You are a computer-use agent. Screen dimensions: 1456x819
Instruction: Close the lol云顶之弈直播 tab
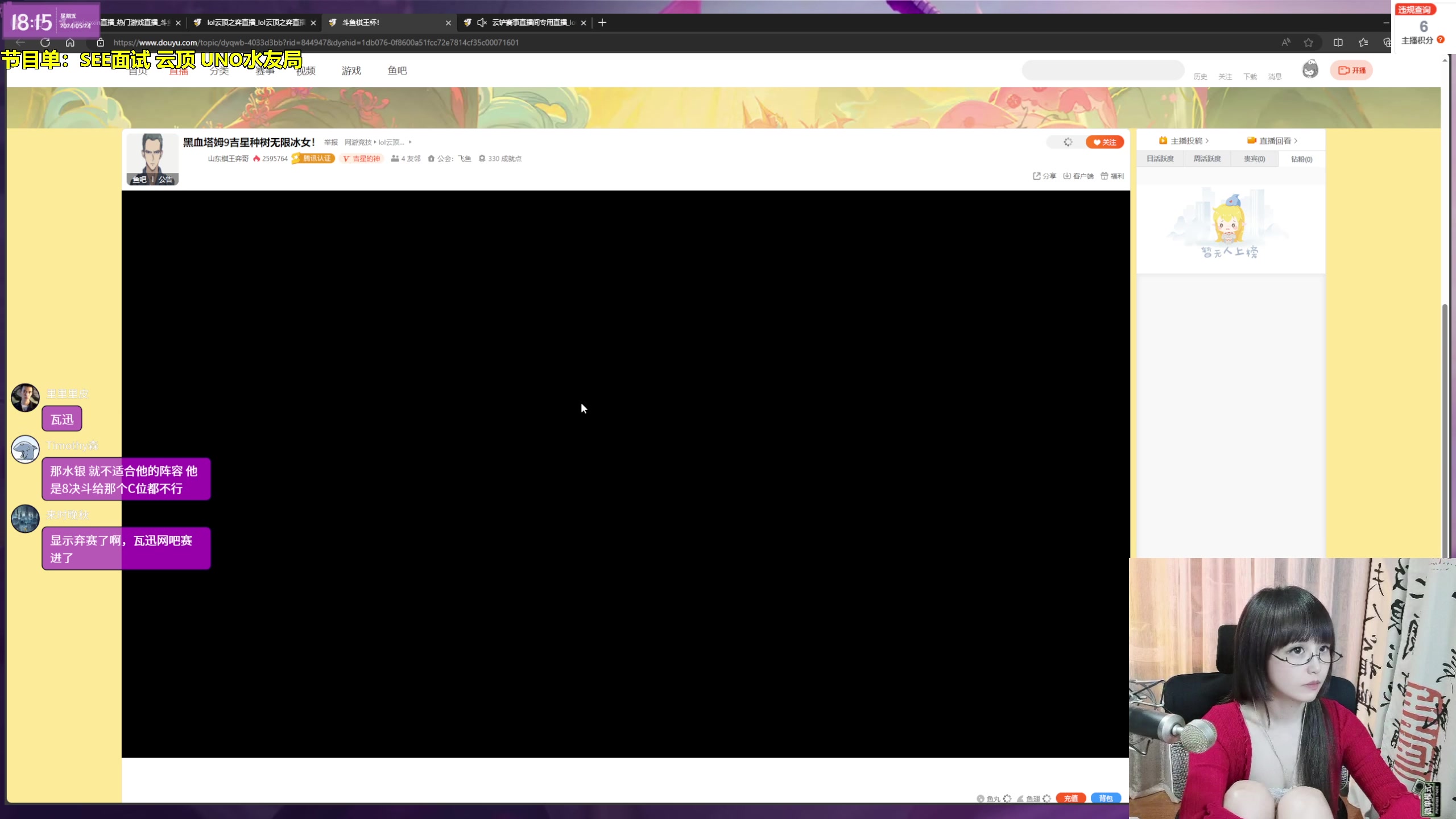coord(313,23)
